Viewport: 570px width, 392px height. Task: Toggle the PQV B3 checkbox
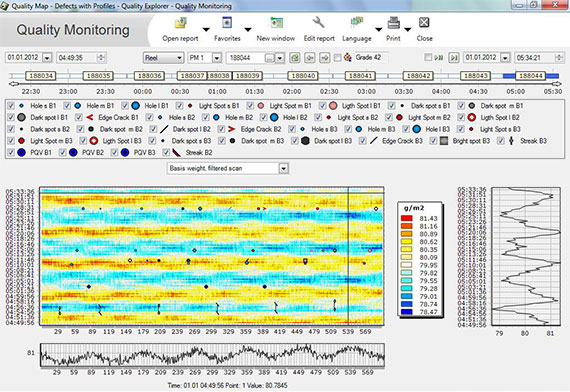[x=115, y=152]
